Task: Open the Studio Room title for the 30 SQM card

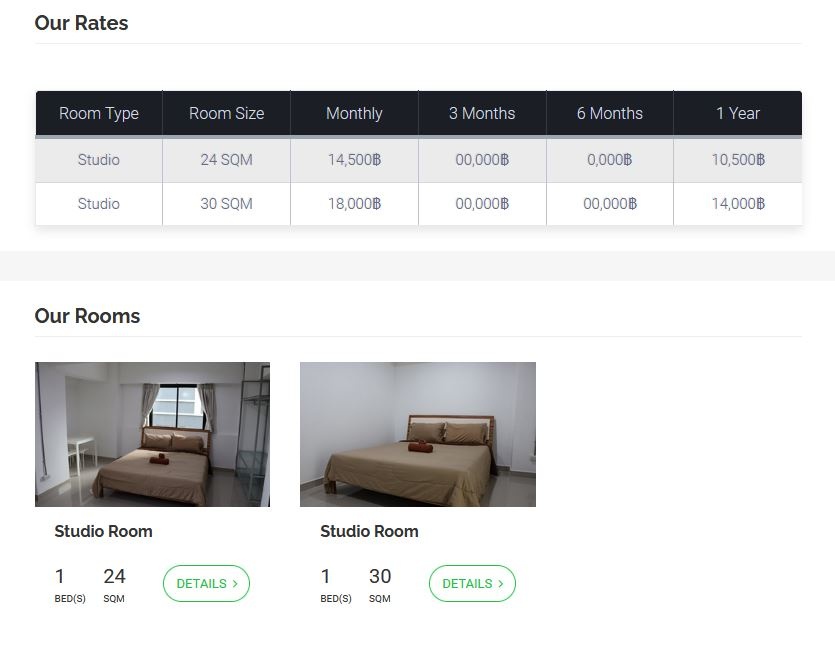Action: coord(369,531)
